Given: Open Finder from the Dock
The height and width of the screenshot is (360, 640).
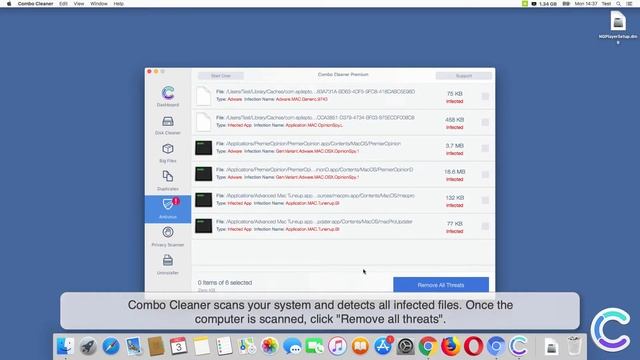Looking at the screenshot, I should [65, 346].
